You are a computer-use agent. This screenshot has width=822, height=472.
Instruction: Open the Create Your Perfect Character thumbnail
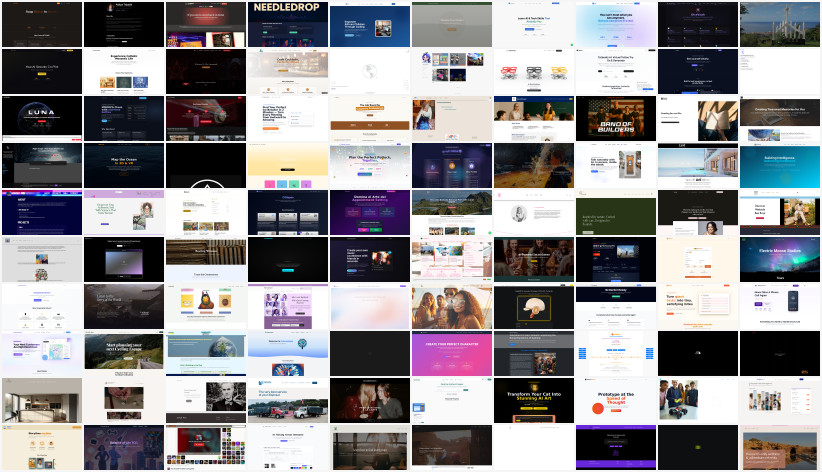tap(452, 353)
